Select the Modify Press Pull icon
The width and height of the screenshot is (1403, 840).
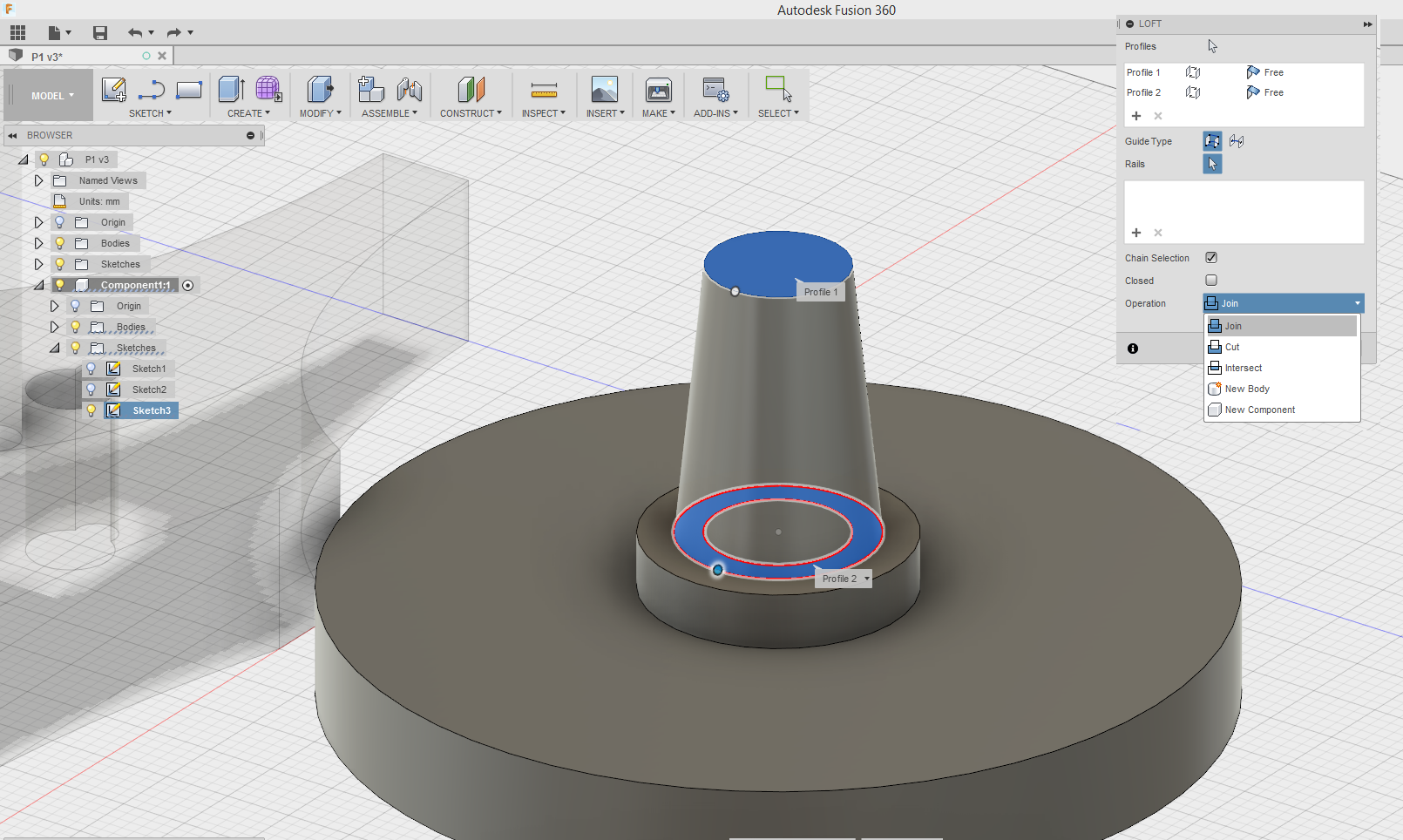(x=320, y=89)
